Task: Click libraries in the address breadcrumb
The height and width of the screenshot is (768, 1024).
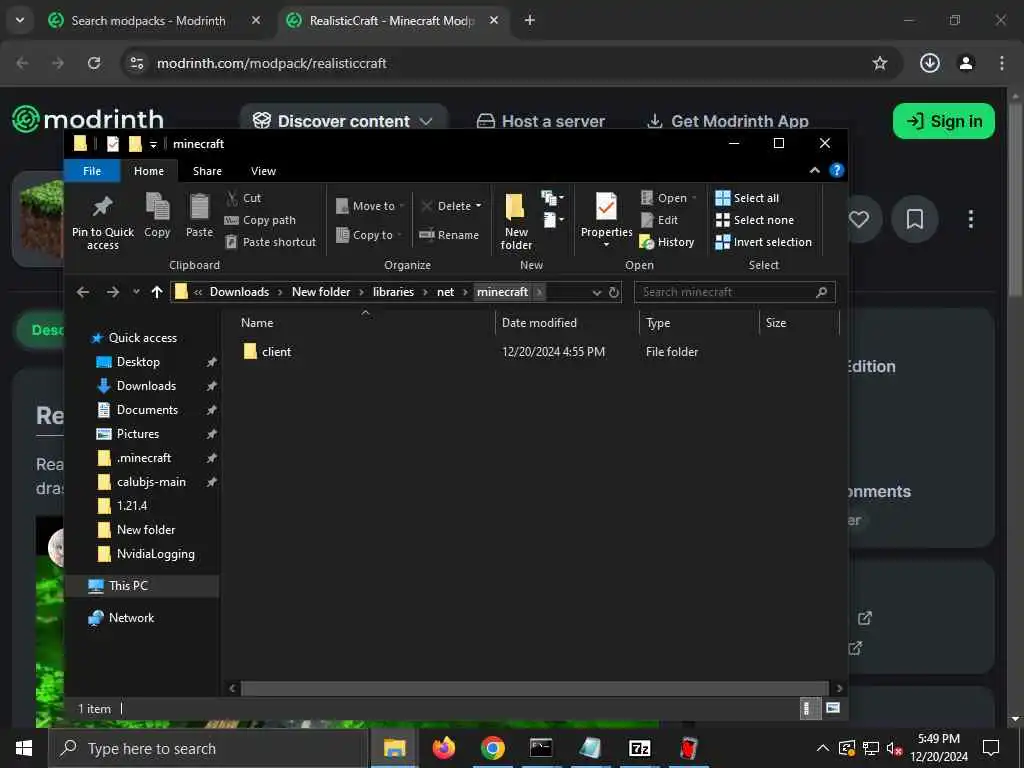Action: tap(393, 292)
